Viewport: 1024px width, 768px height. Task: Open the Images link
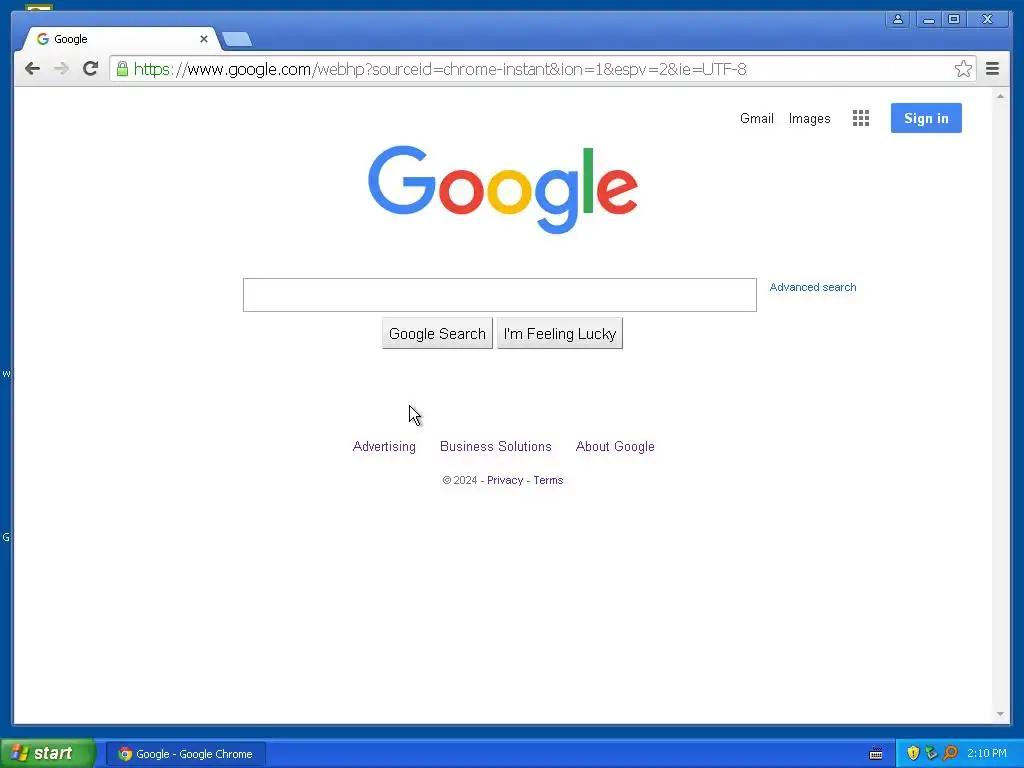[x=809, y=118]
